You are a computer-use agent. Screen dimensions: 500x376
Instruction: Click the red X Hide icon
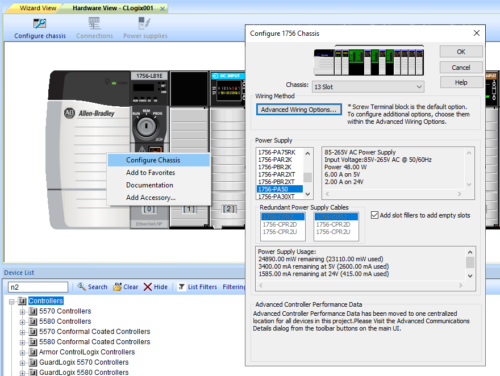pos(148,287)
